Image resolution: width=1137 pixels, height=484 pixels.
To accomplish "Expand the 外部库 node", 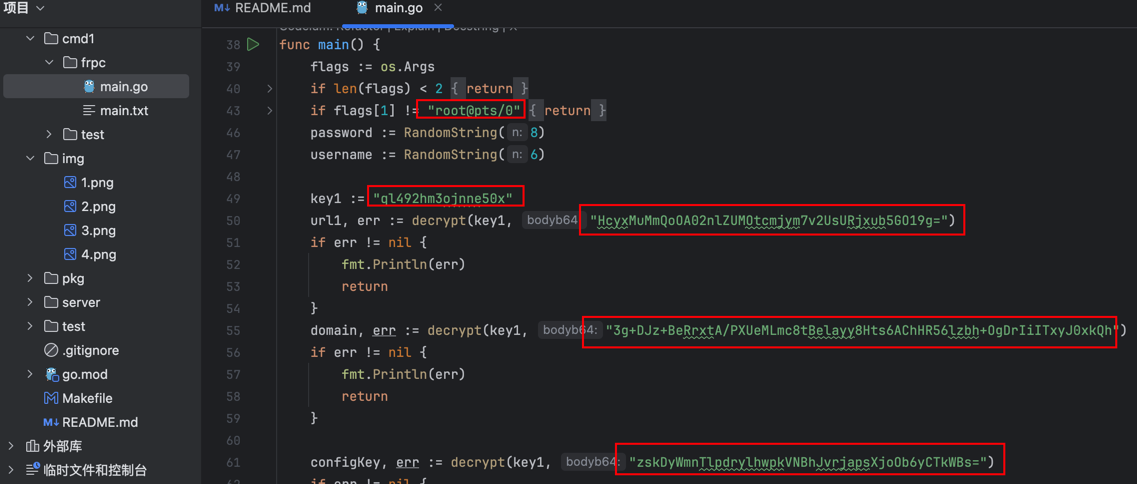I will click(11, 446).
